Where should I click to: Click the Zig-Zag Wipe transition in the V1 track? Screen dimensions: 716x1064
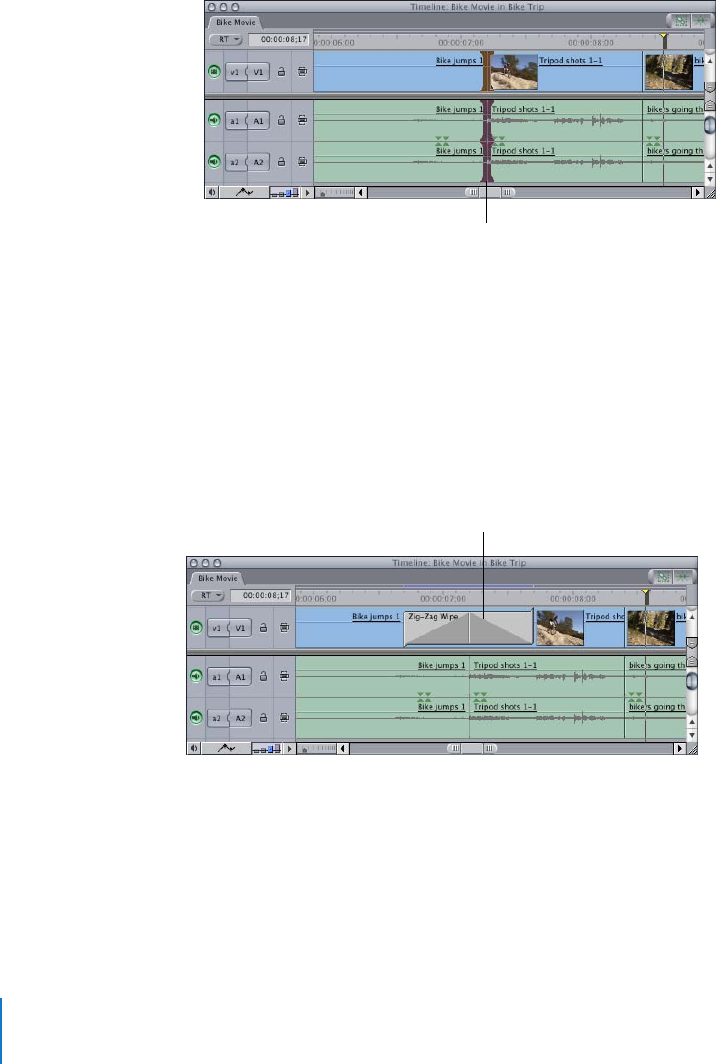[x=467, y=627]
